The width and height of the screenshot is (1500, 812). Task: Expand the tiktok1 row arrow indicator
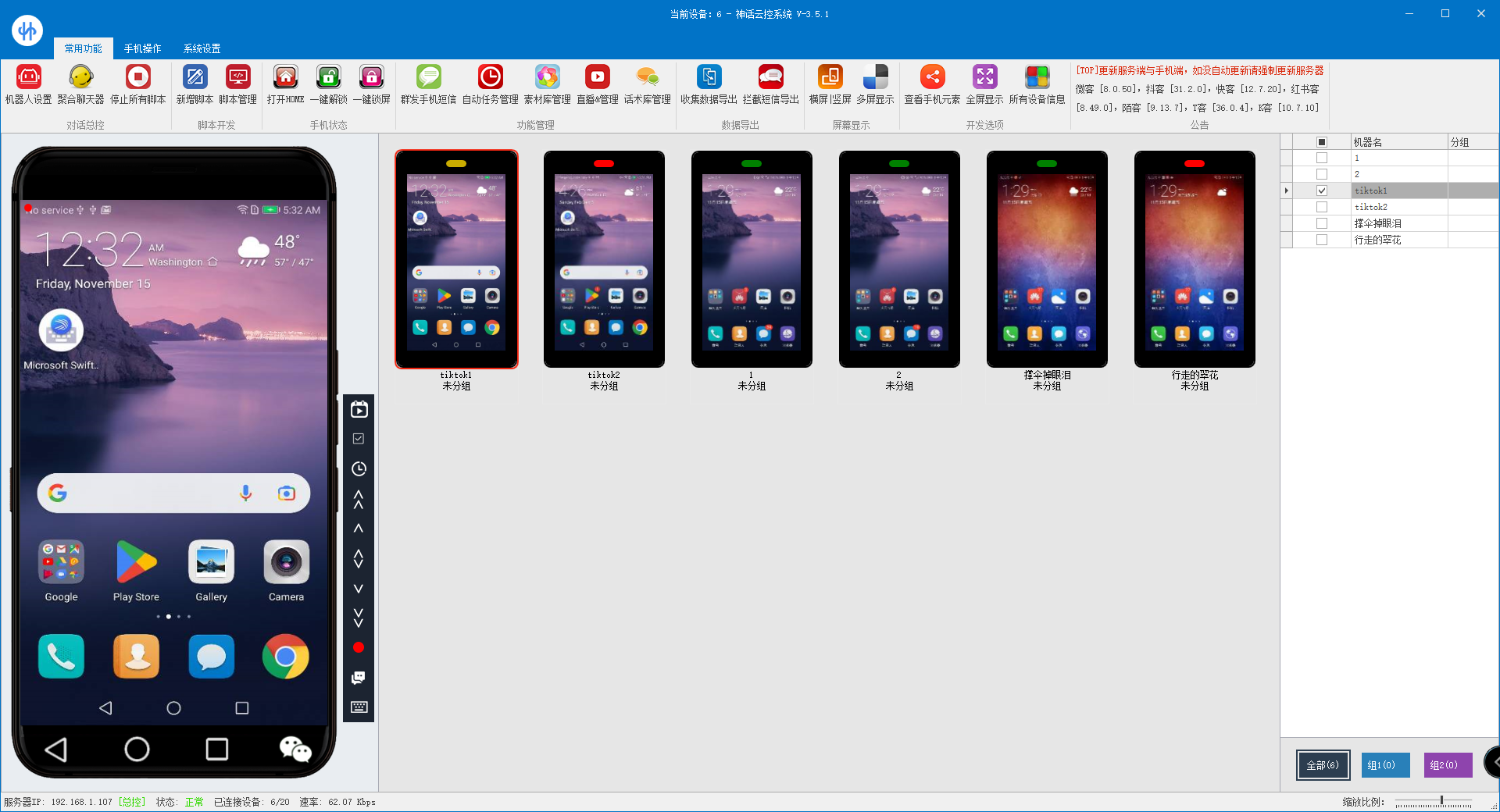coord(1287,191)
